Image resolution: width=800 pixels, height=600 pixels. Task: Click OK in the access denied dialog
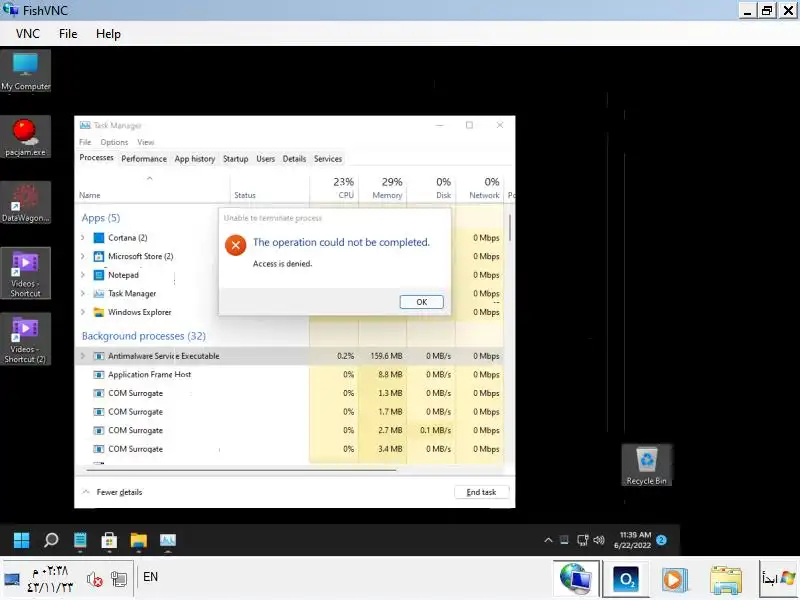421,302
